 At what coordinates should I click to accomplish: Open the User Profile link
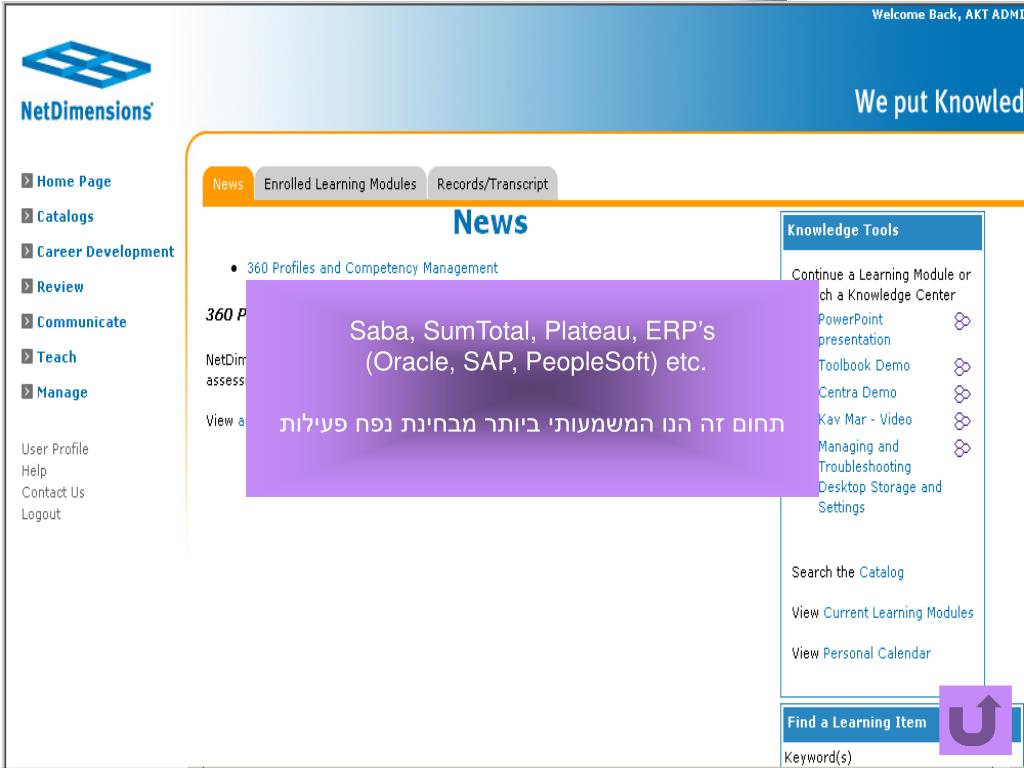55,449
